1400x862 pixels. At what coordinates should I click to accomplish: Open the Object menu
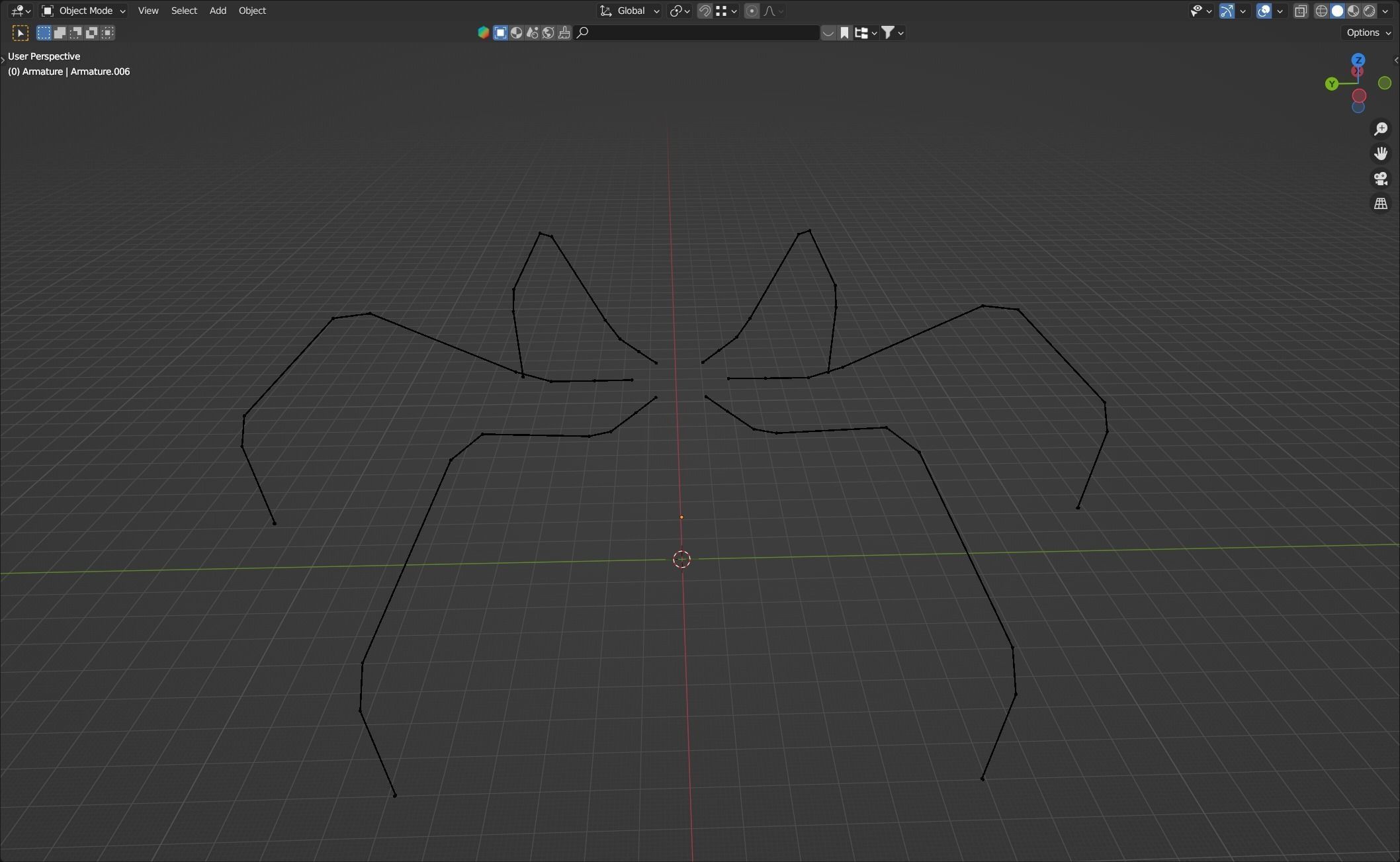[x=252, y=11]
